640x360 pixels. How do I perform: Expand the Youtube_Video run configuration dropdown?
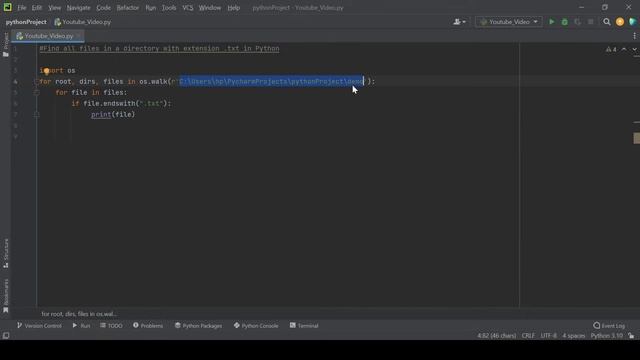pos(509,22)
